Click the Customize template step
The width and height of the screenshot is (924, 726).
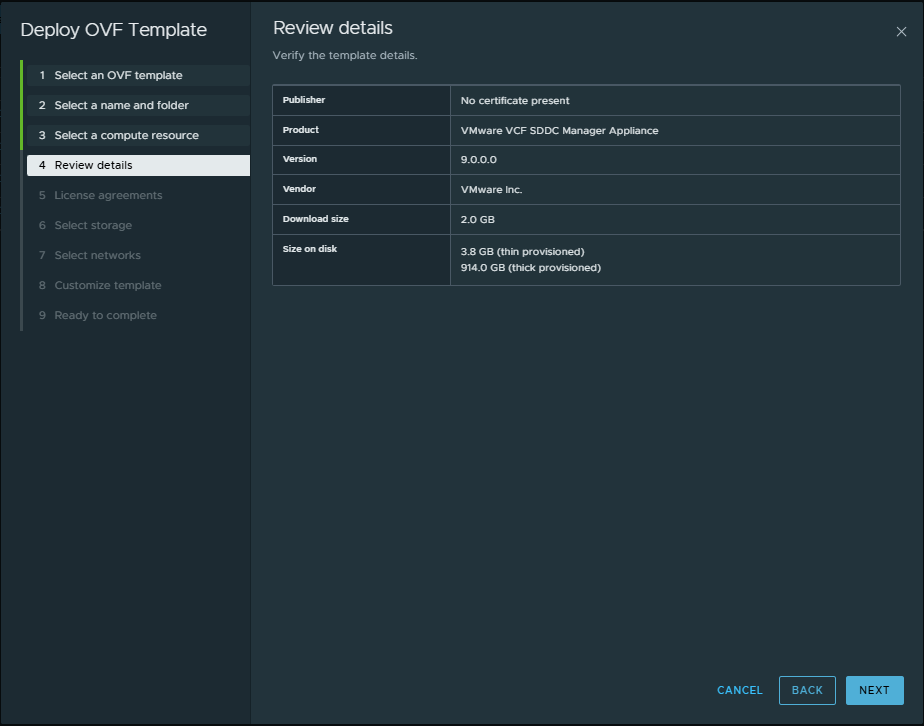(107, 286)
